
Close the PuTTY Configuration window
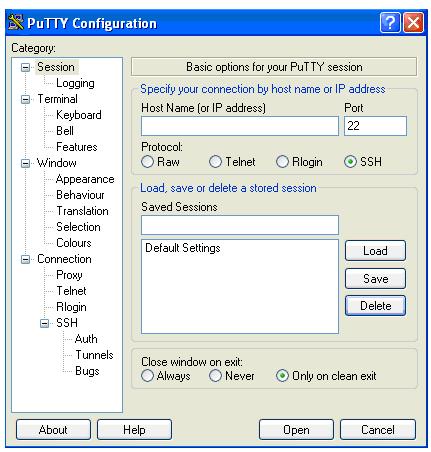click(x=413, y=23)
